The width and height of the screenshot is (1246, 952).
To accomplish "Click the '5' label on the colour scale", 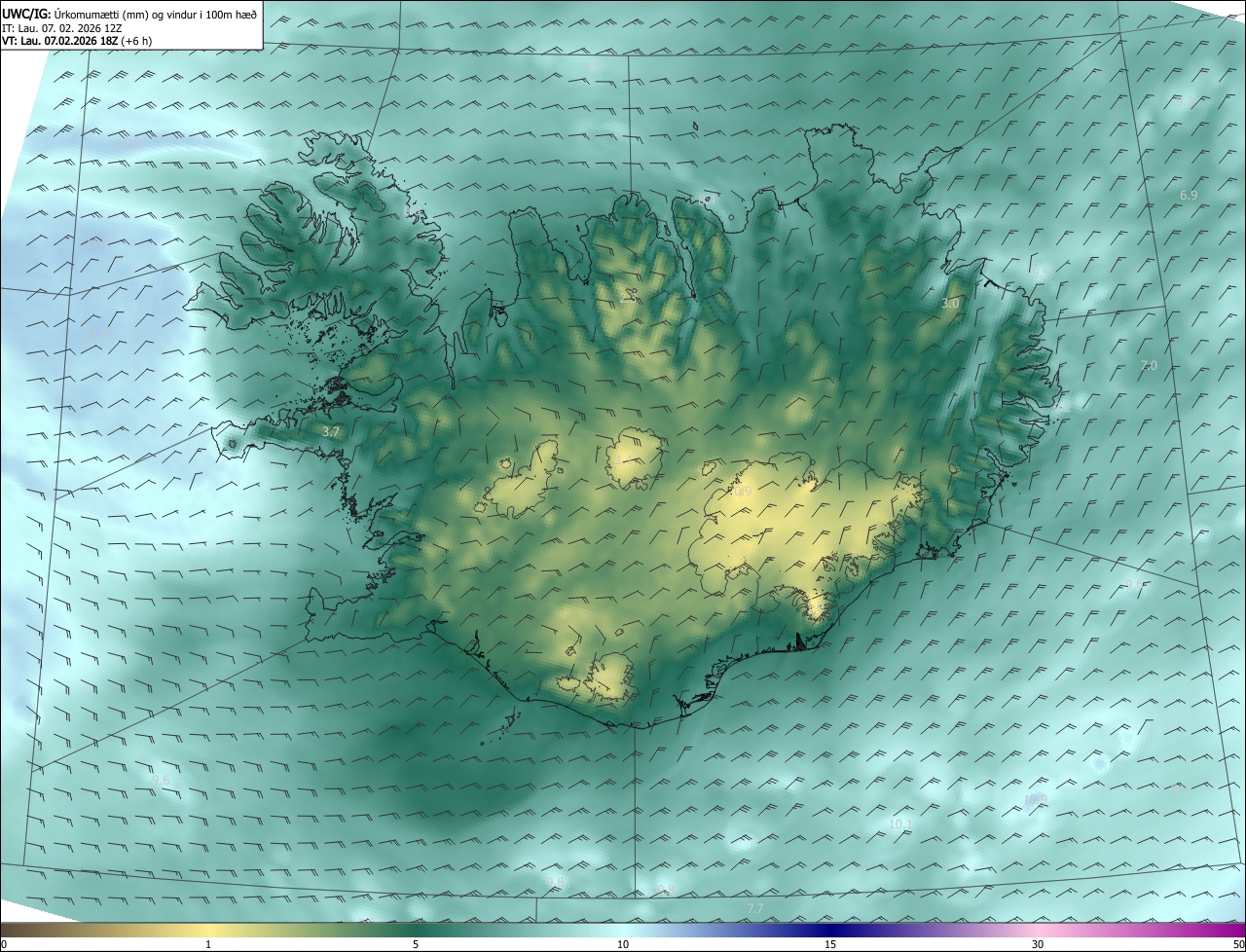I will (x=416, y=944).
